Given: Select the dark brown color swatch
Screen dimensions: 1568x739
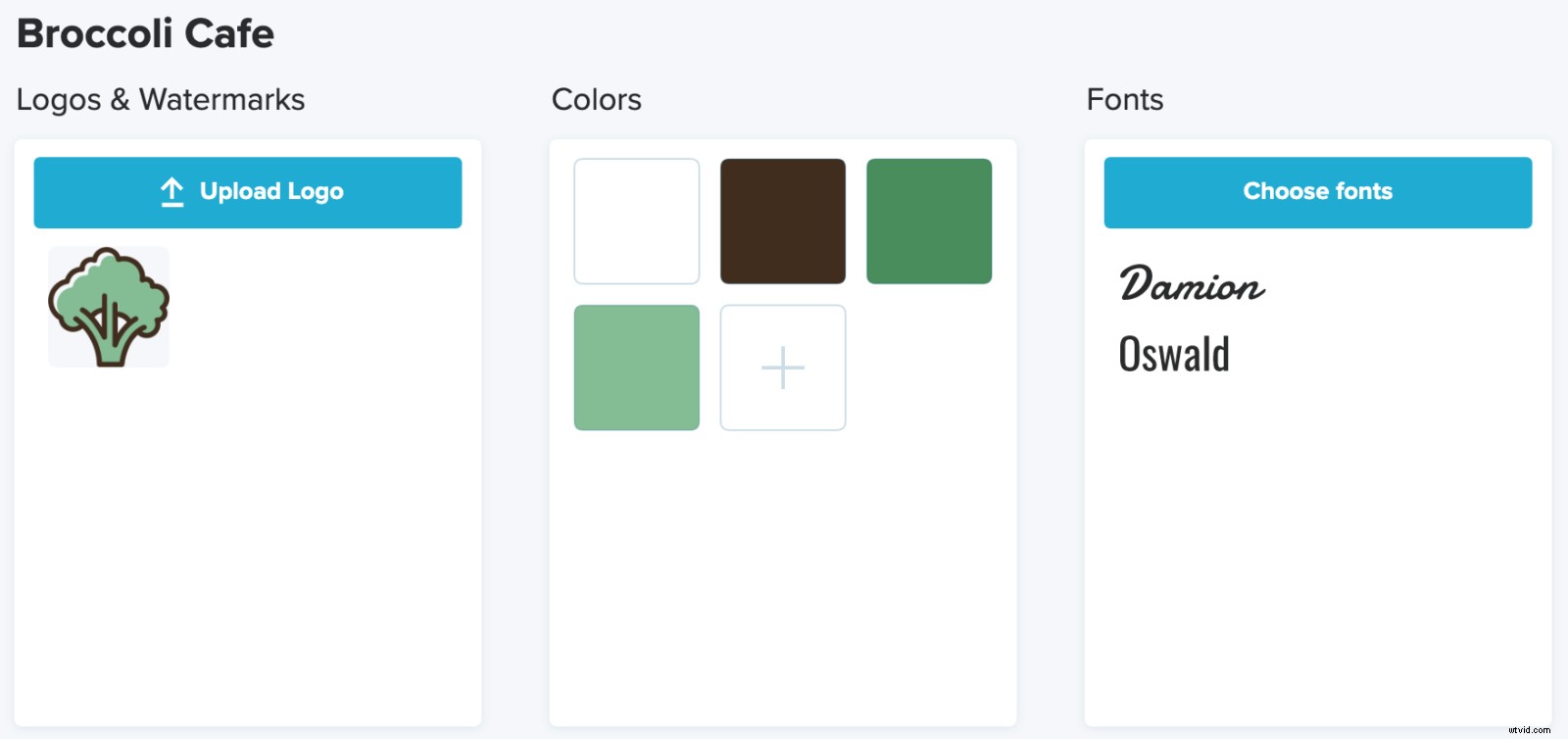Looking at the screenshot, I should pos(782,221).
